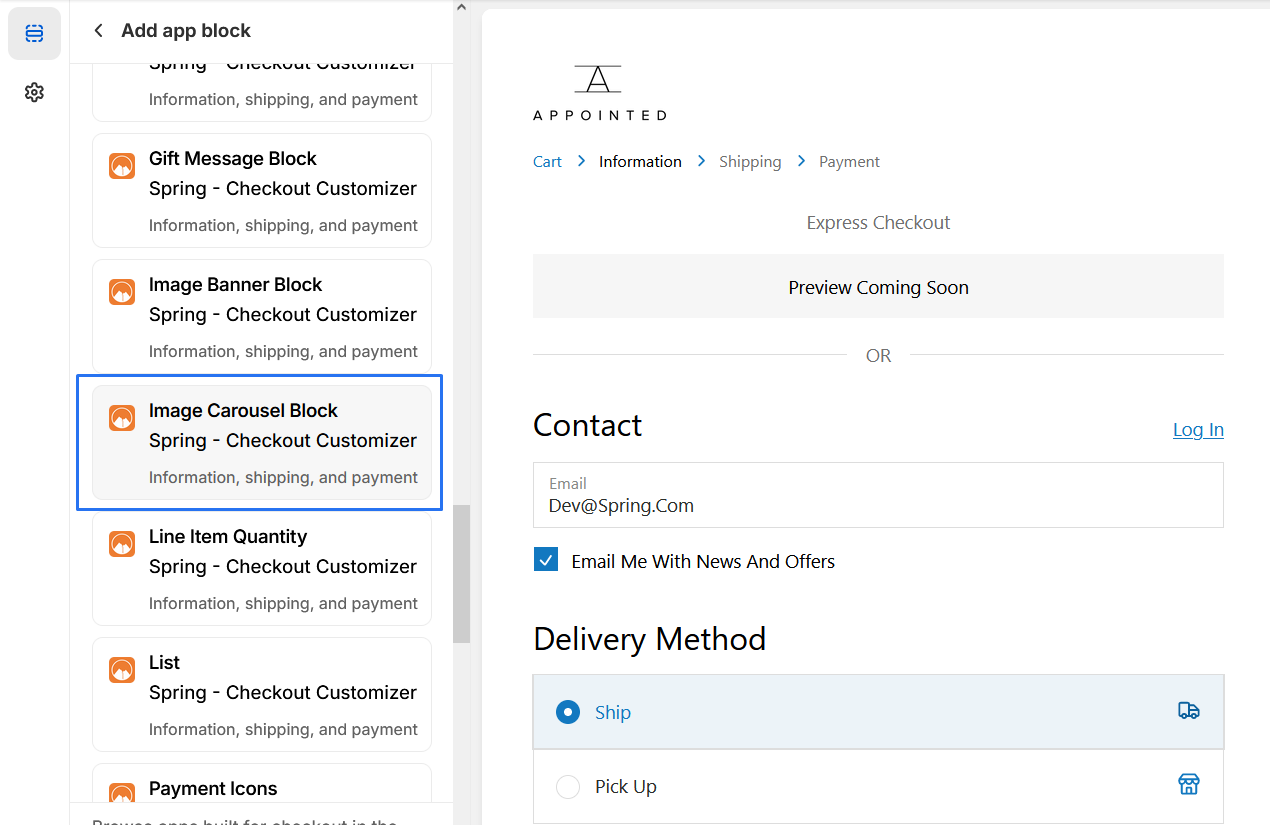Click the Line Item Quantity app icon

(x=122, y=544)
